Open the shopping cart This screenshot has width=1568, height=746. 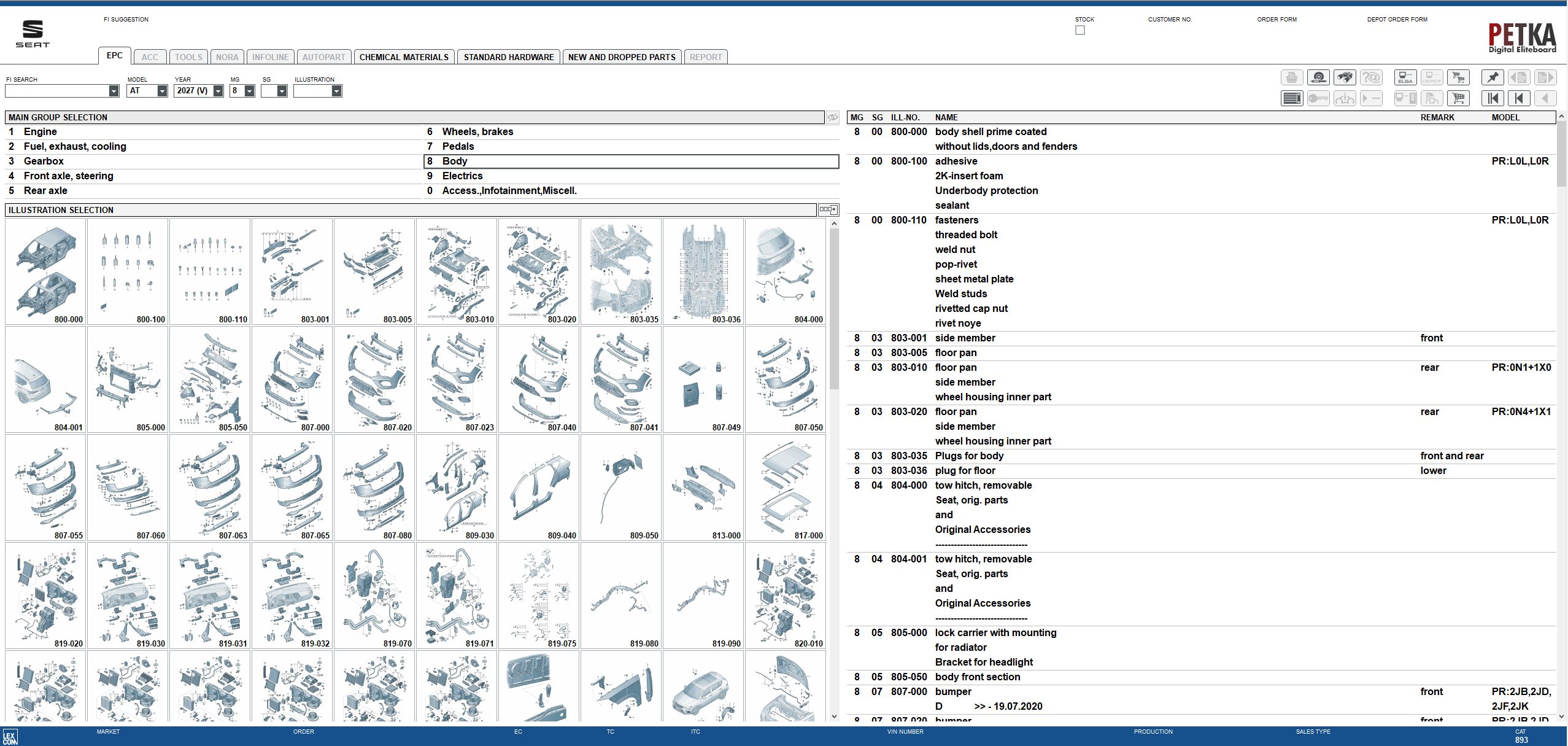[x=1459, y=98]
